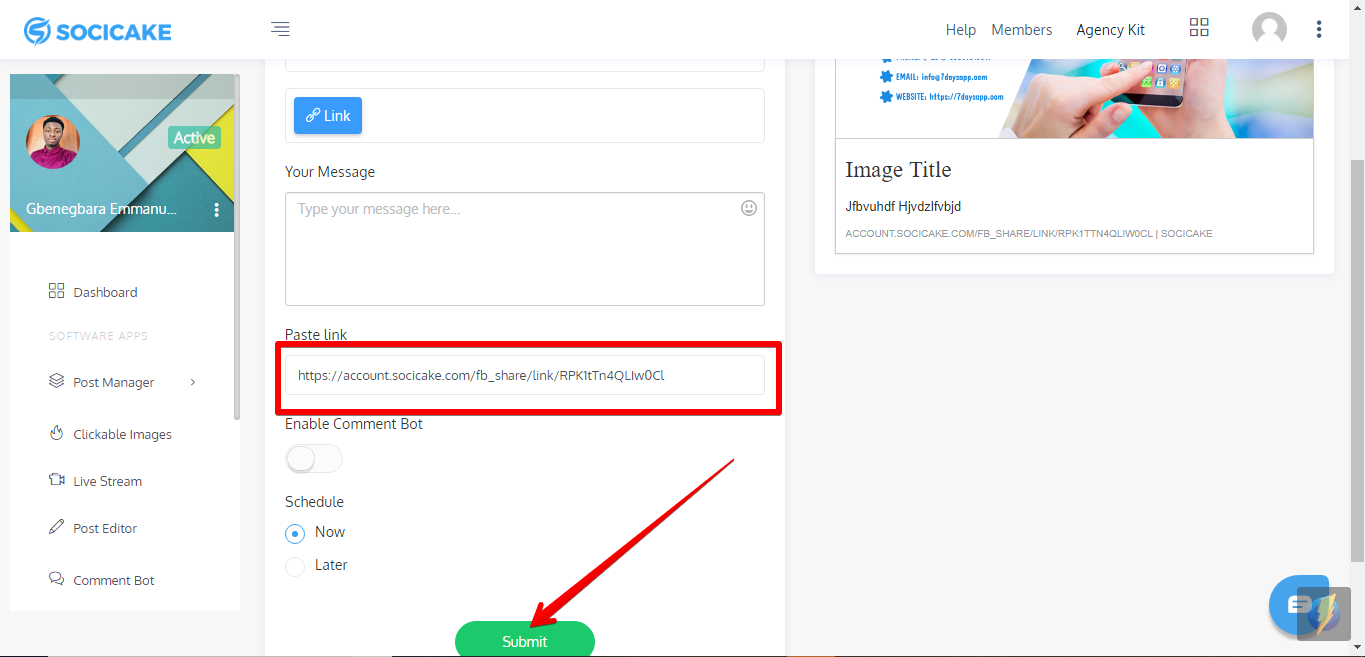Open the Help menu
1365x657 pixels.
click(x=961, y=30)
